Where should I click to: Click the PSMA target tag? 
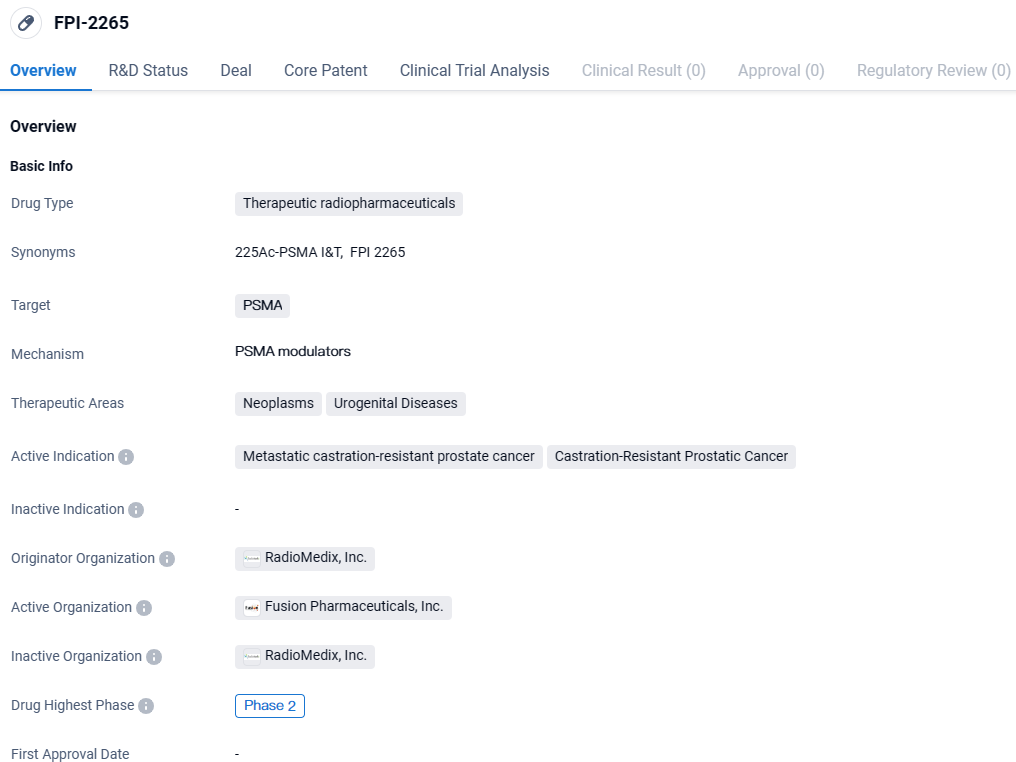(262, 306)
